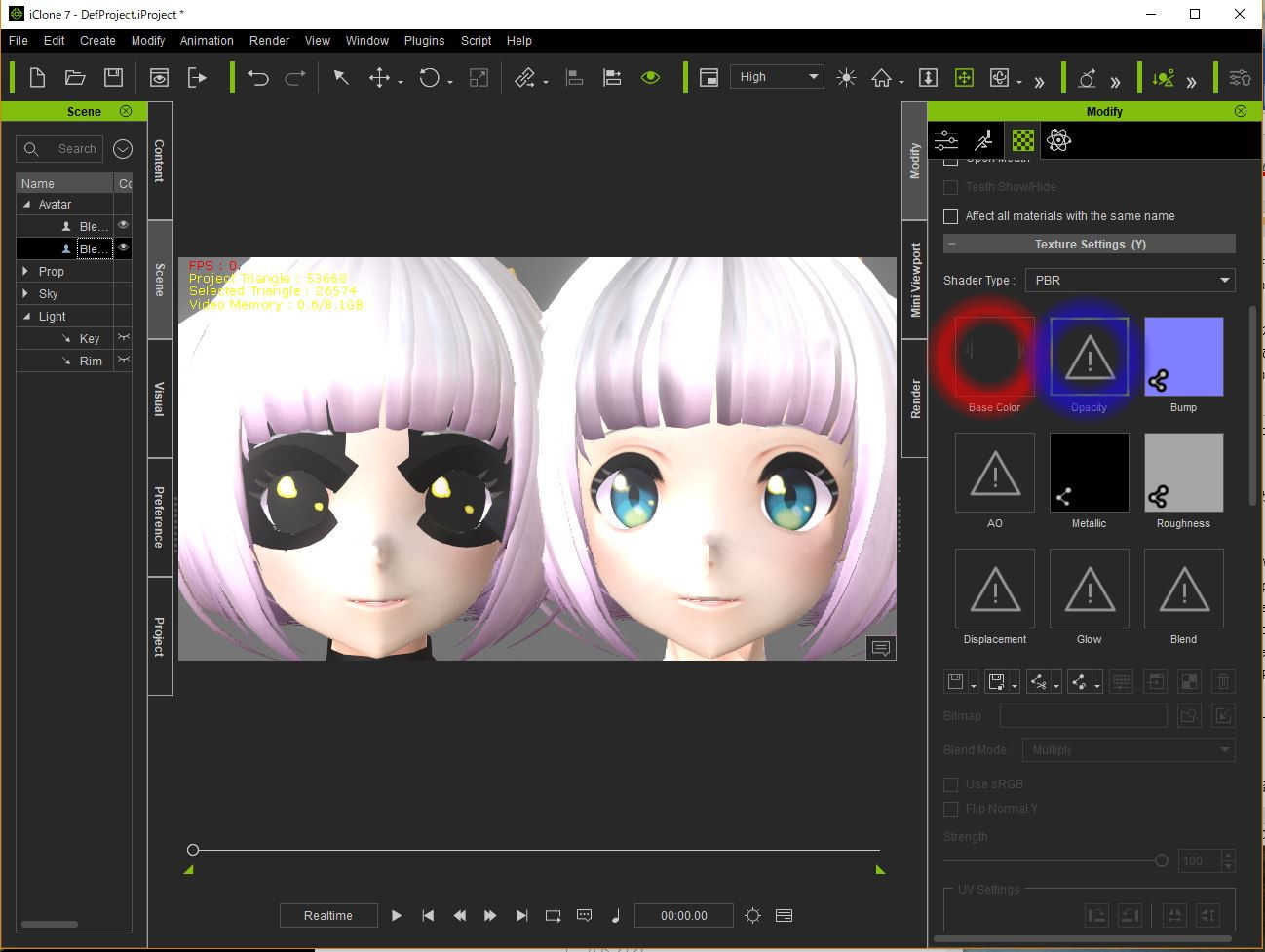Enable Affect all materials with the same name
1265x952 pixels.
[x=951, y=216]
